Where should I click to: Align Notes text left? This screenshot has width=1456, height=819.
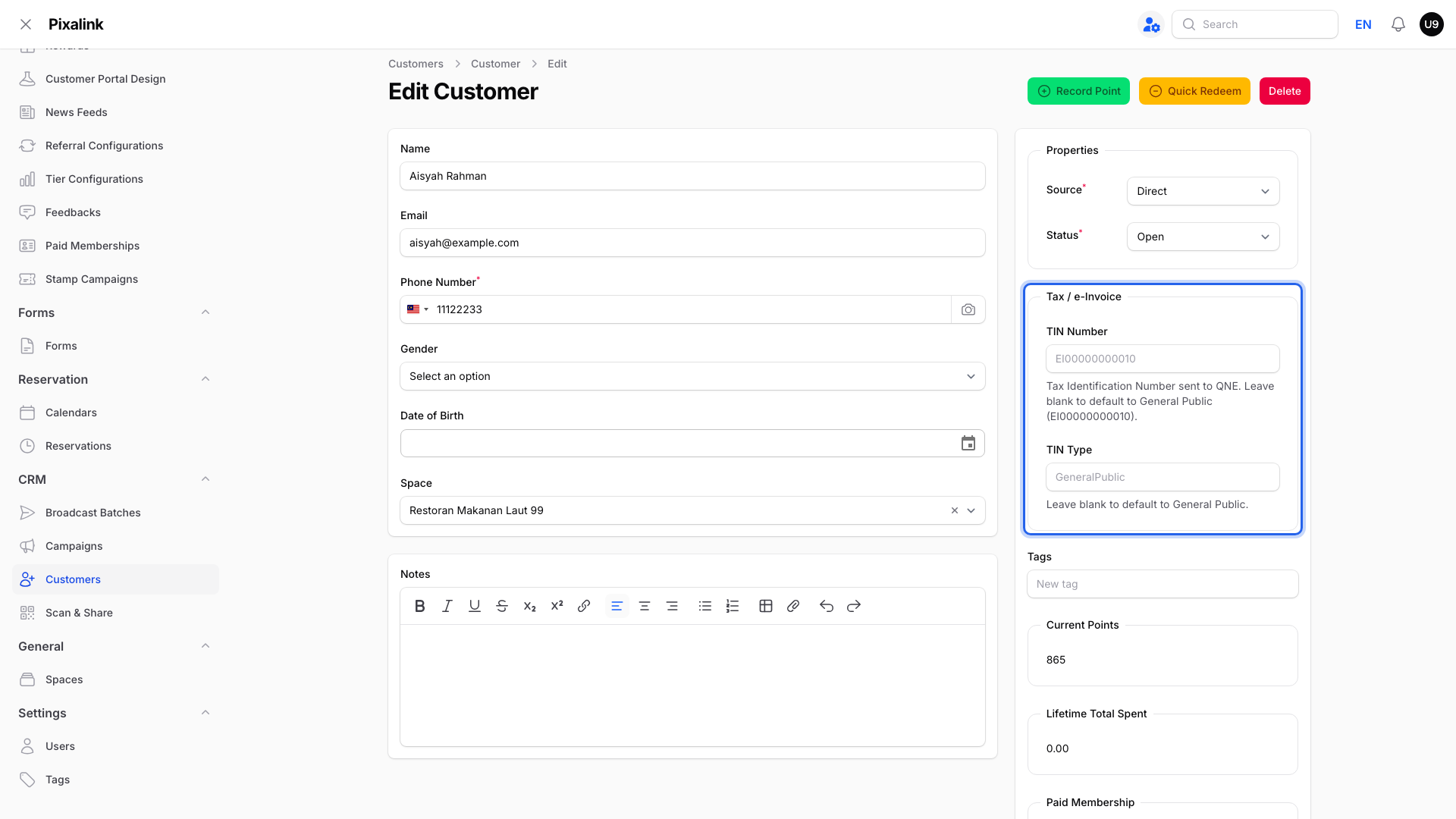(x=617, y=606)
